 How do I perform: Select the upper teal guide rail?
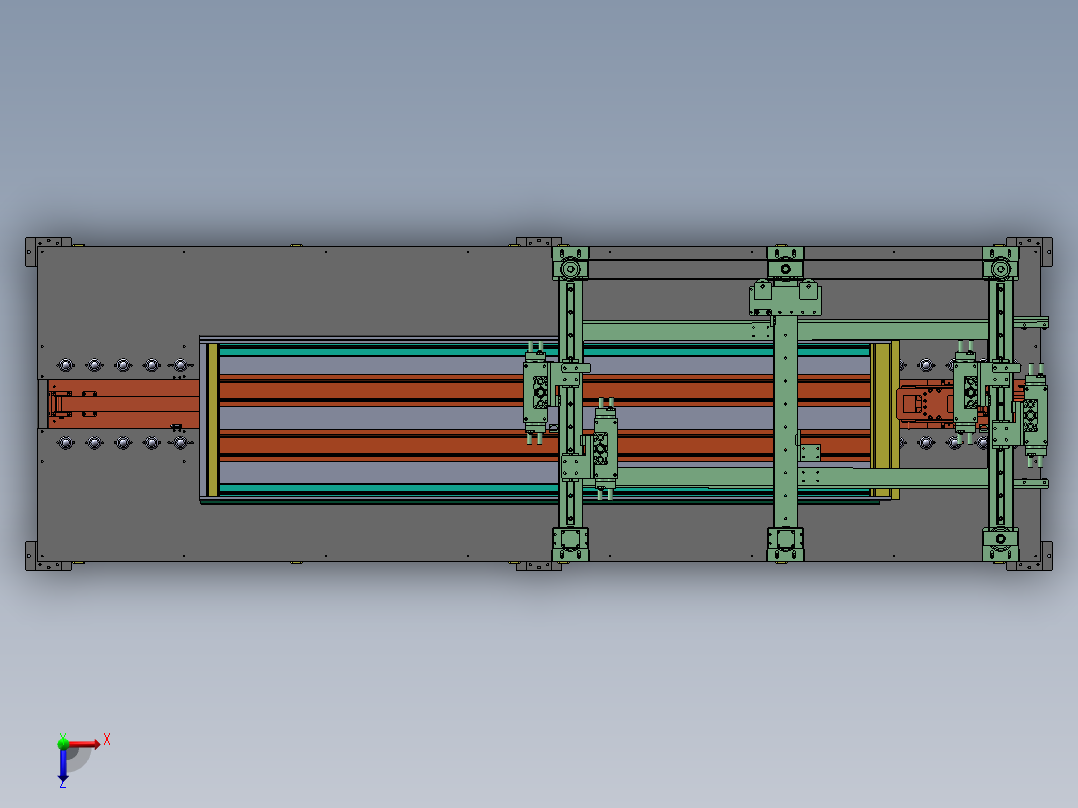point(543,351)
